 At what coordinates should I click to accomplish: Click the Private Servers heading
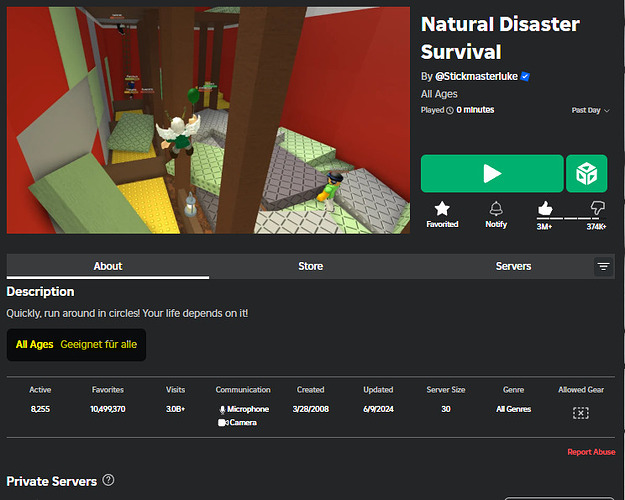pos(51,481)
